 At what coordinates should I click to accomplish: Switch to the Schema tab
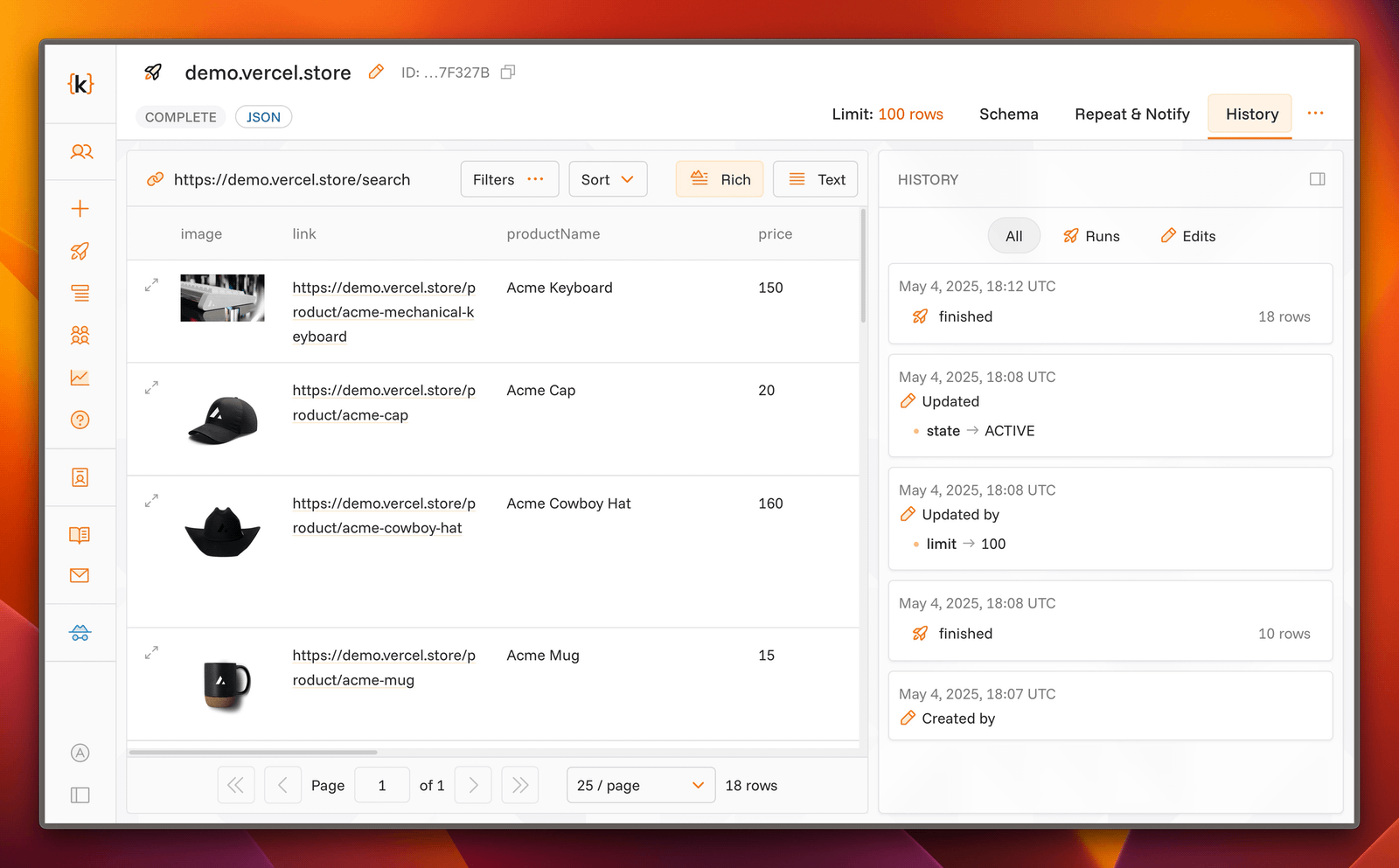click(1008, 115)
